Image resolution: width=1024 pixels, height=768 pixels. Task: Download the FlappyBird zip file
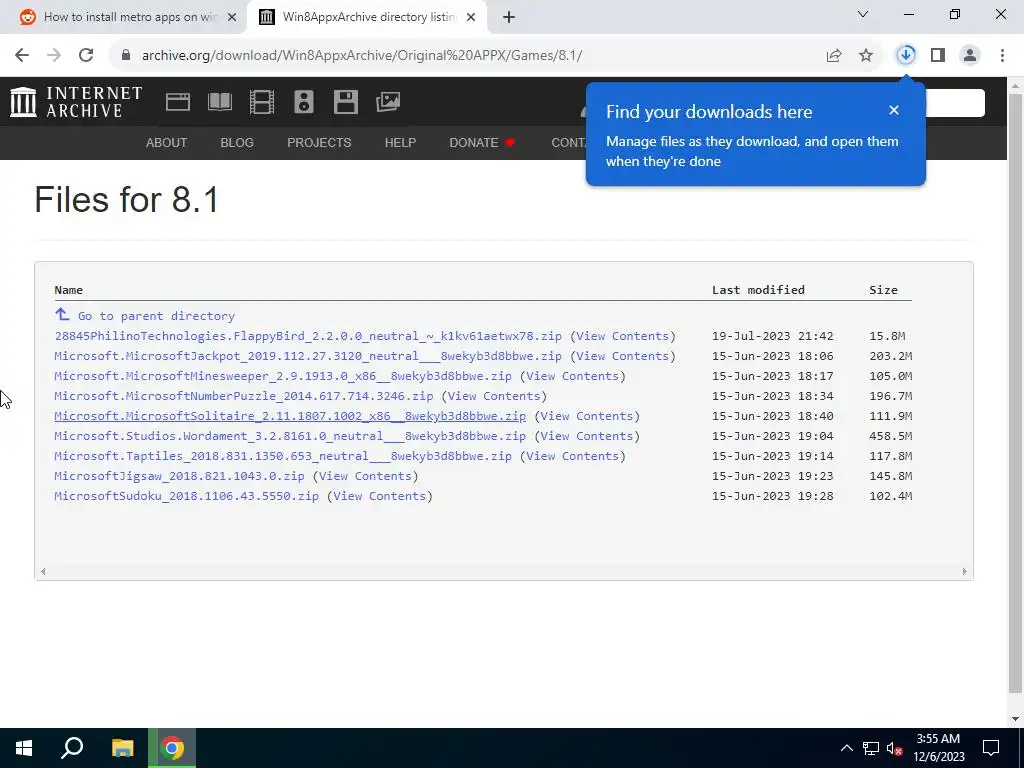coord(308,336)
